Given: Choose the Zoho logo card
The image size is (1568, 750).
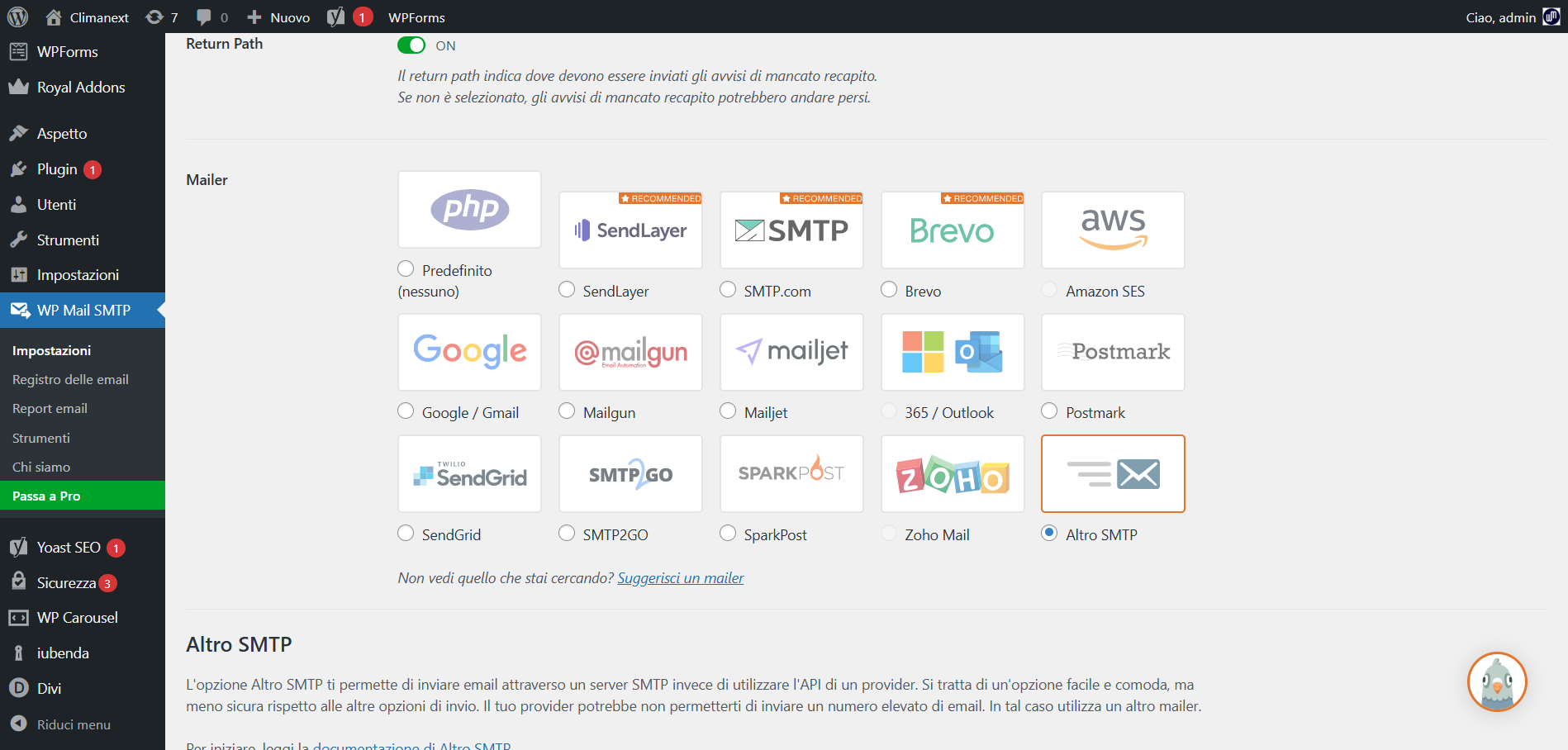Looking at the screenshot, I should (x=953, y=474).
